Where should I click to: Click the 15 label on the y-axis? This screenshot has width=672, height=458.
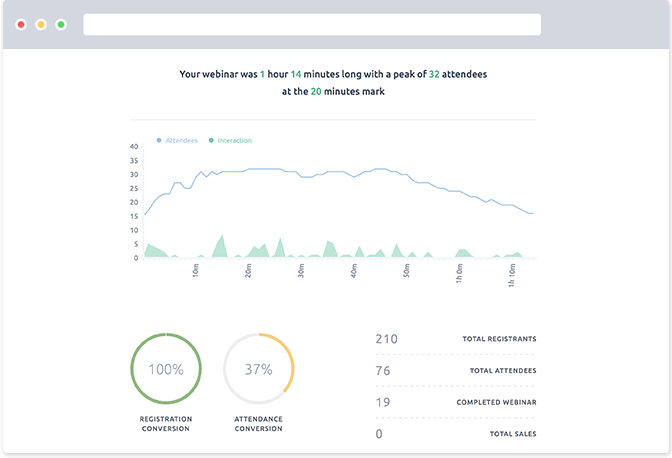(x=134, y=216)
